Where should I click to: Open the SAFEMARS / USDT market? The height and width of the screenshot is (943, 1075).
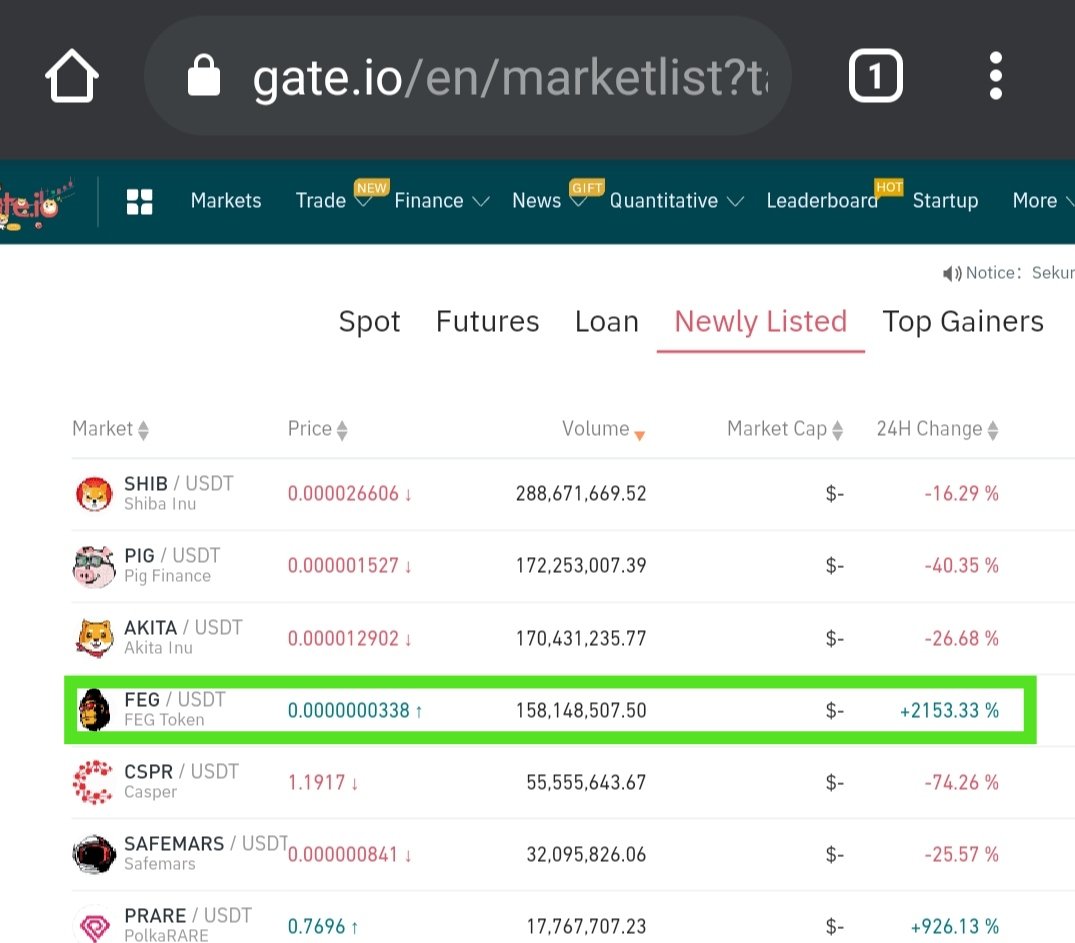[205, 844]
